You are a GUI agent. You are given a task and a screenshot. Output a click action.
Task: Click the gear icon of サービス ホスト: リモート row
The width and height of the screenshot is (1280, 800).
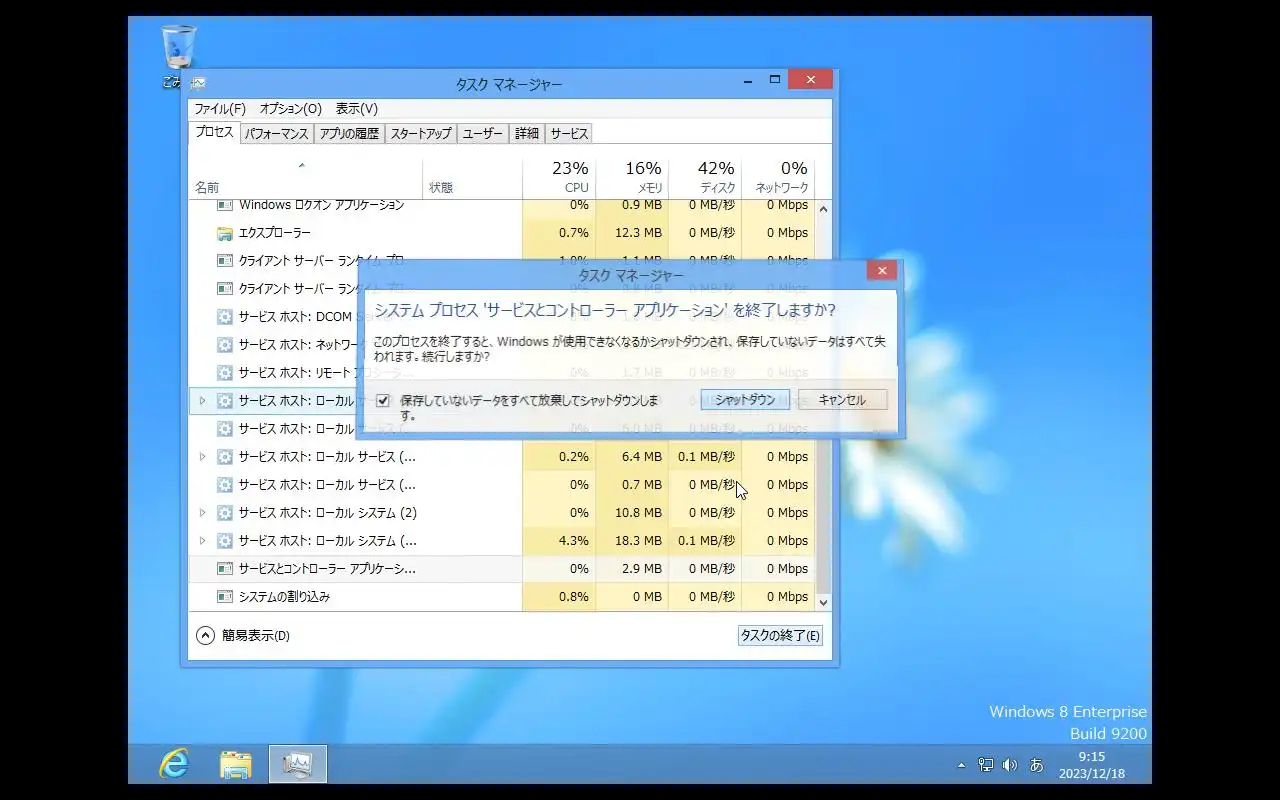(x=225, y=373)
